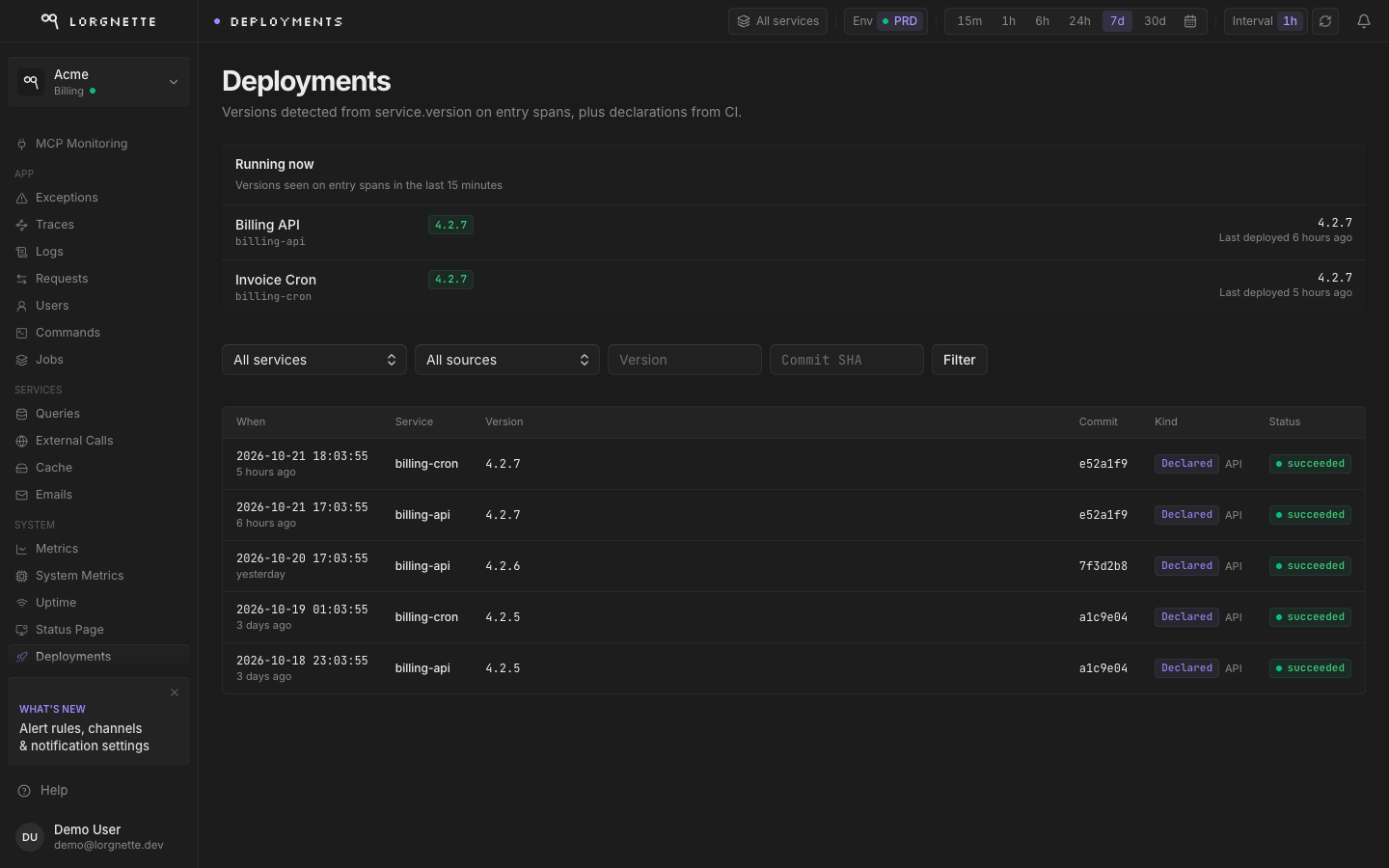Click the Status Page icon
The image size is (1389, 868).
click(x=21, y=630)
